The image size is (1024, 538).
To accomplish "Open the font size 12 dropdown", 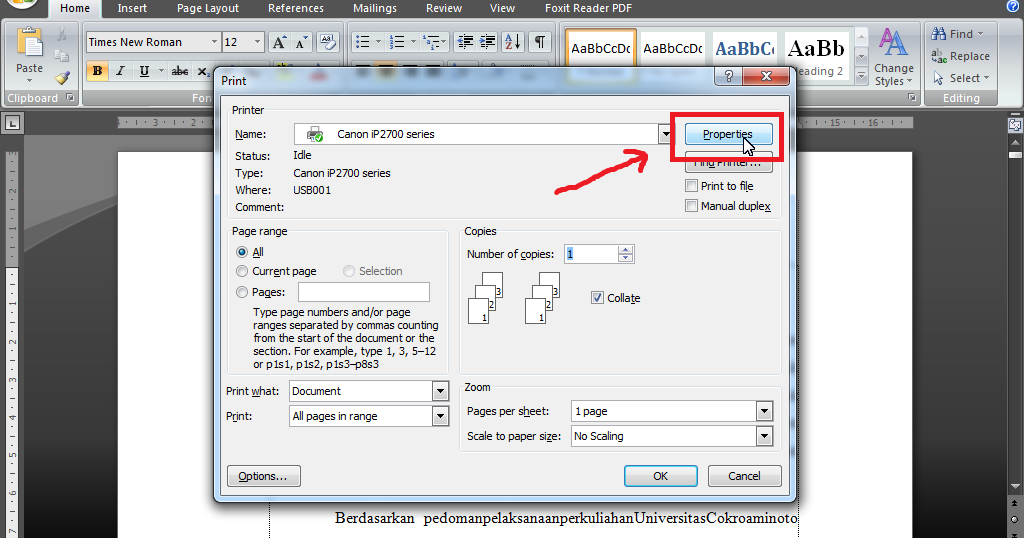I will (x=257, y=42).
